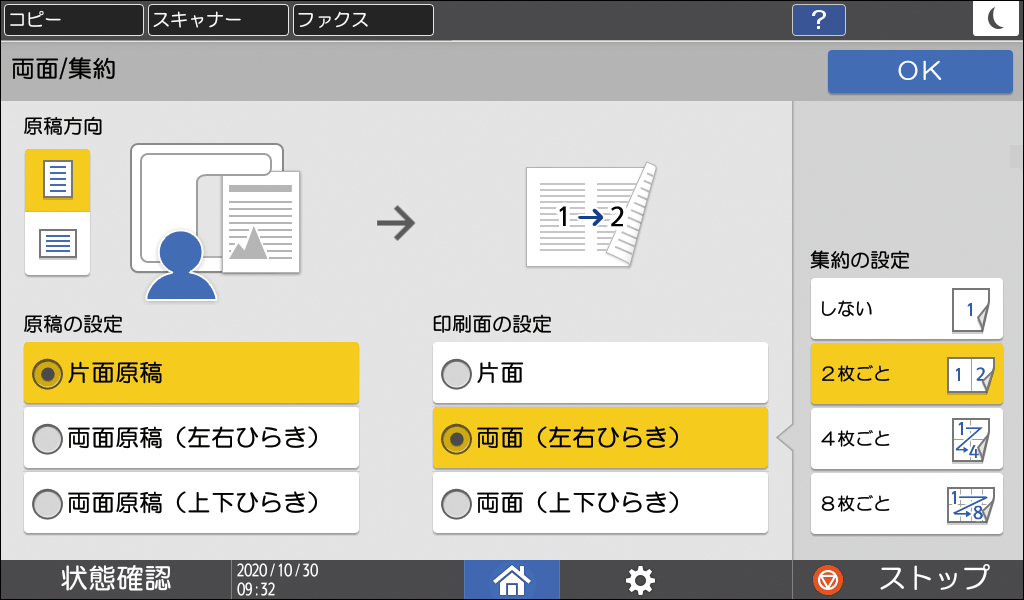Go to the home screen icon
The image size is (1024, 600).
pos(511,579)
